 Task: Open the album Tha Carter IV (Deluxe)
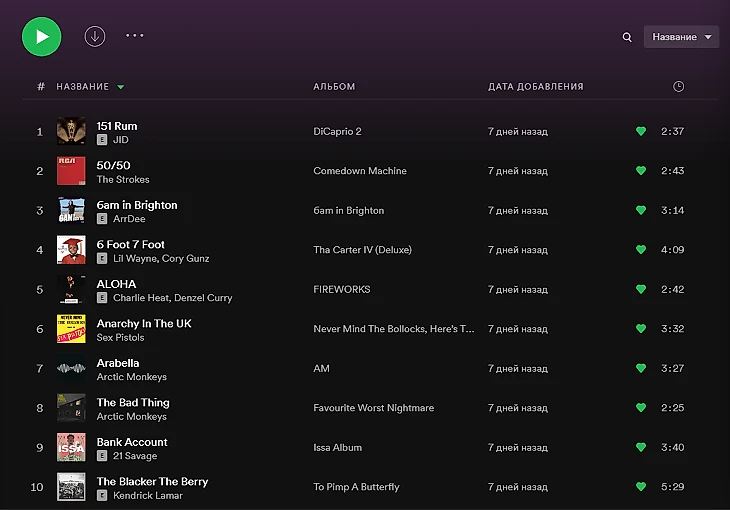coord(362,250)
